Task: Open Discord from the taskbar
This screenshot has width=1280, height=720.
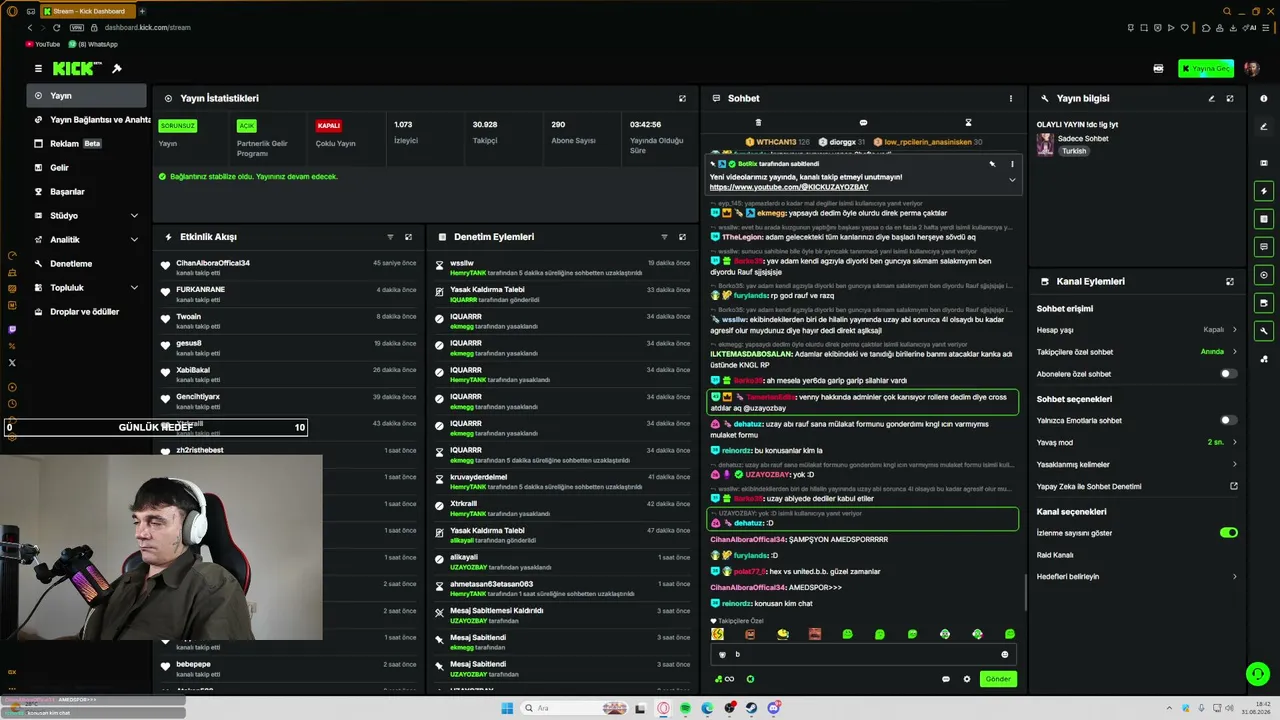Action: pos(774,708)
